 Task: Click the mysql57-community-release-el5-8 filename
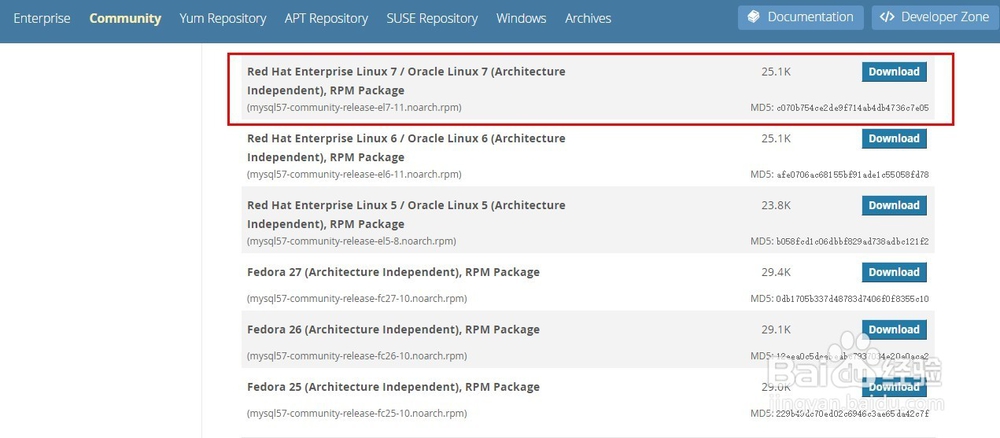pos(352,241)
